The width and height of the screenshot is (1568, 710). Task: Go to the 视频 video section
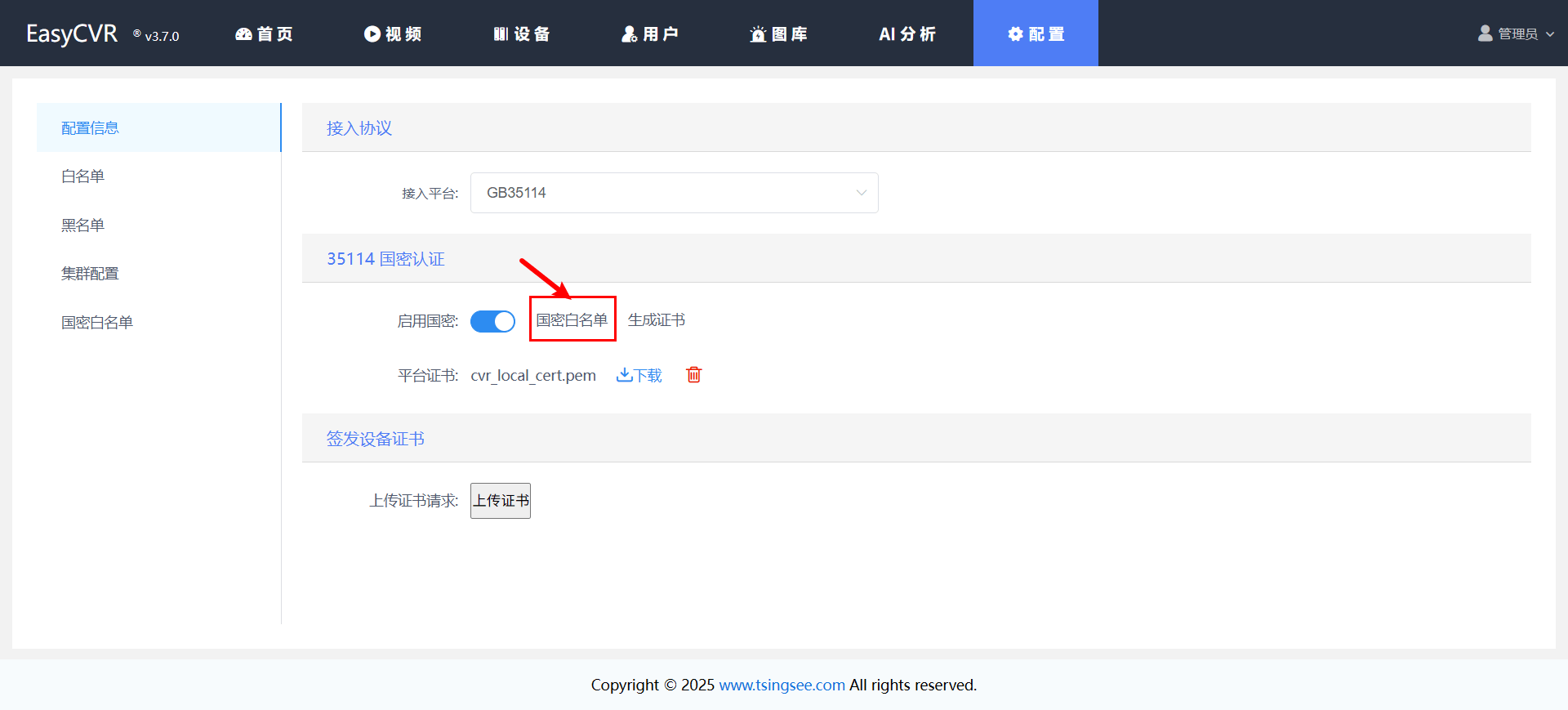pos(393,33)
